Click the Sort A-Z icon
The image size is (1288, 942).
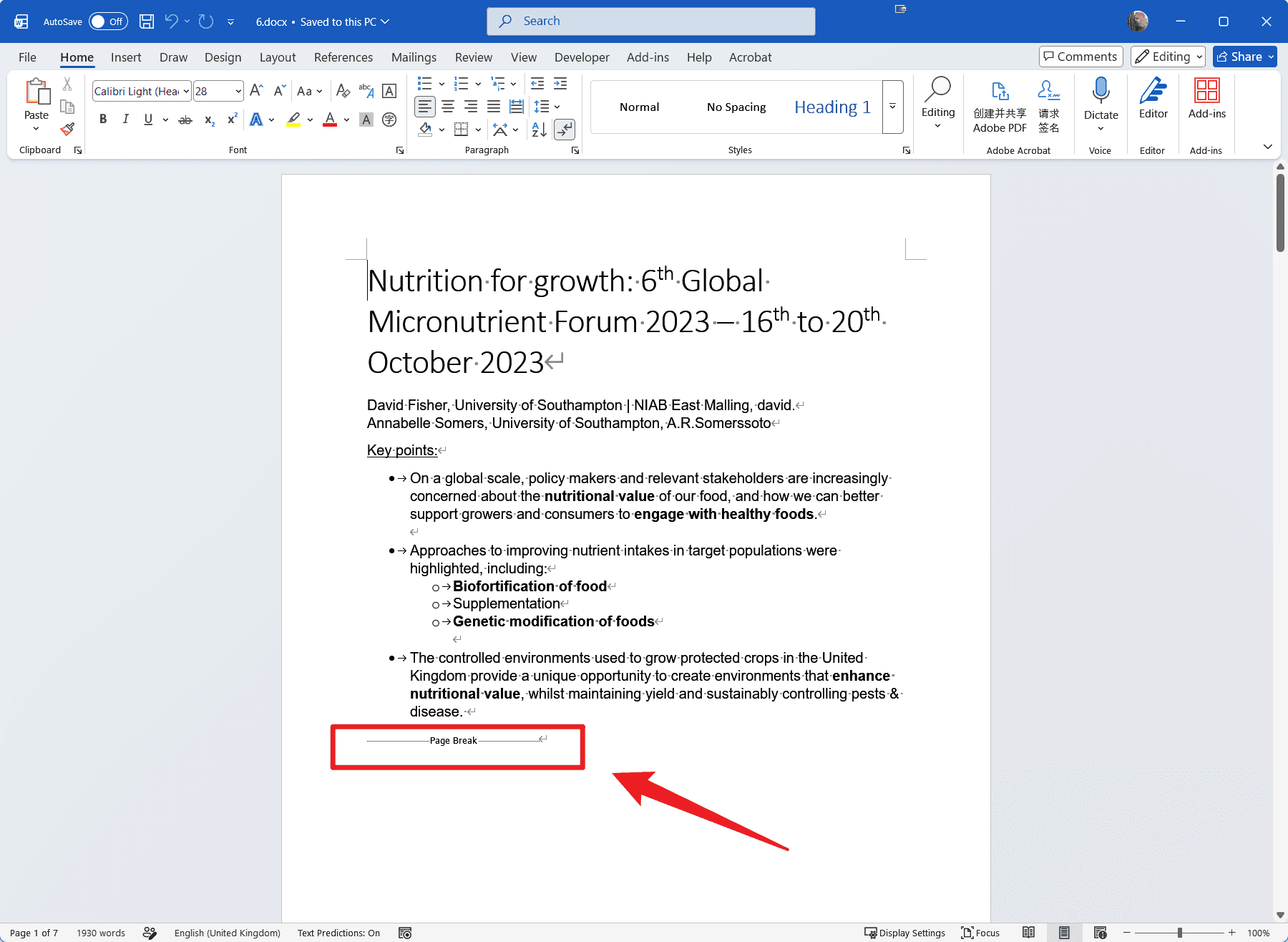[x=540, y=130]
